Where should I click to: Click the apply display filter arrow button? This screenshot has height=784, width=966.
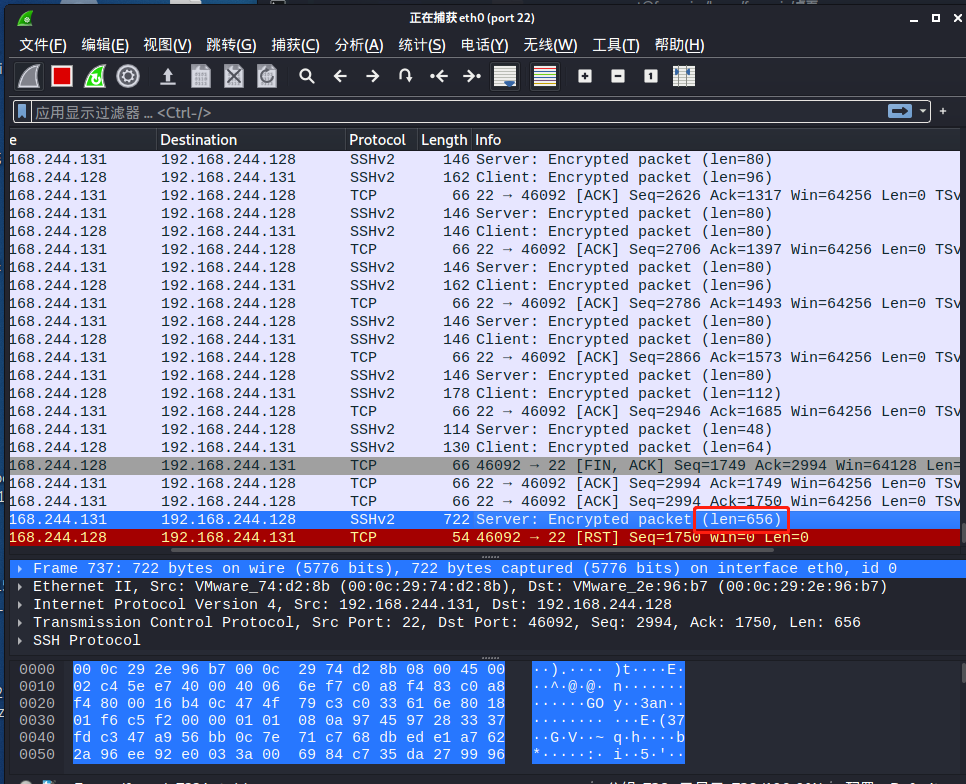pos(900,112)
